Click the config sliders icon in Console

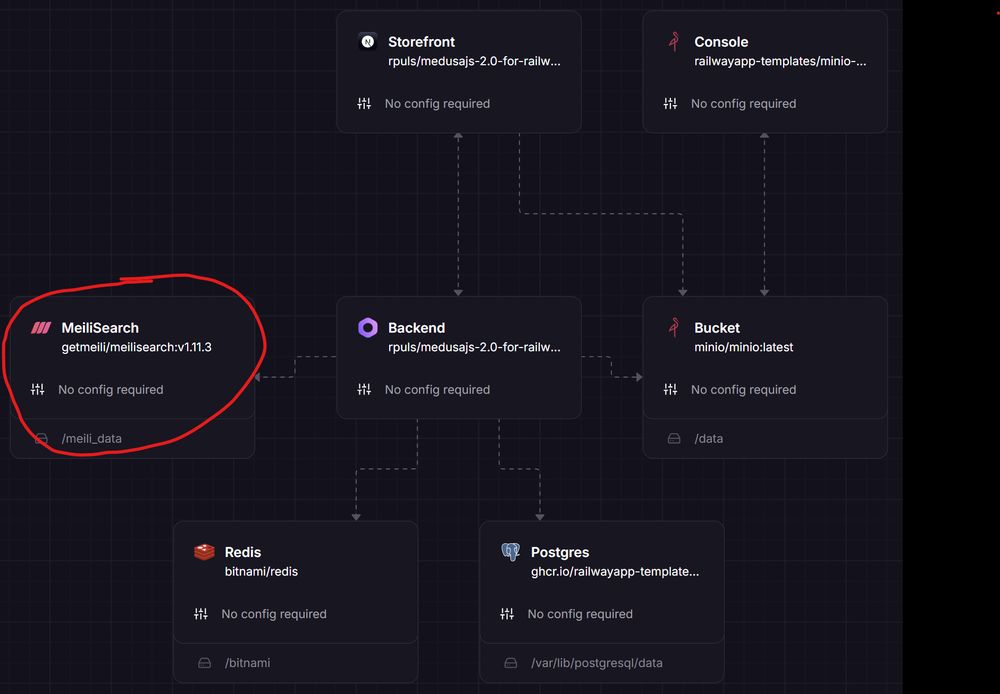(670, 103)
